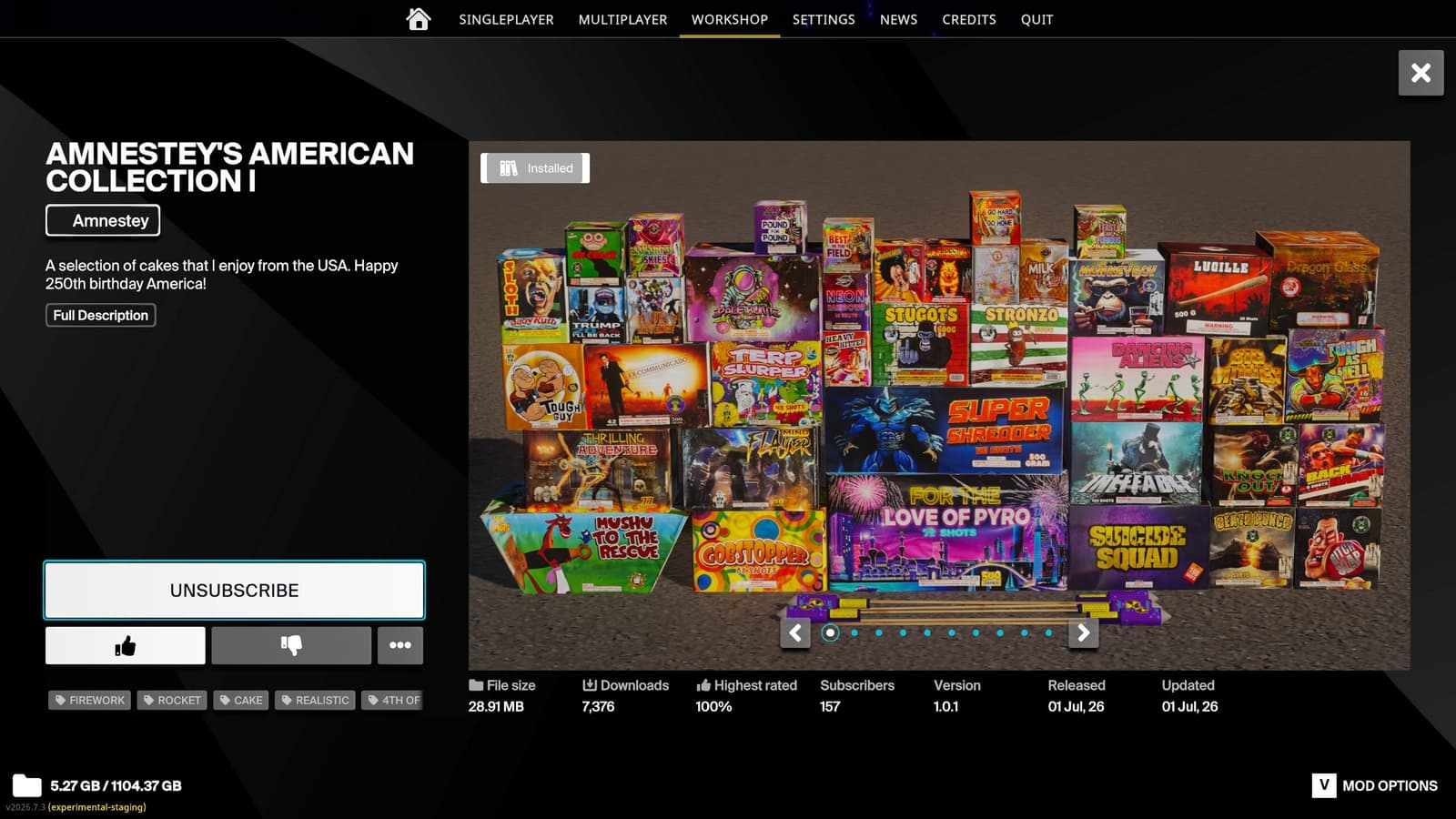Viewport: 1456px width, 819px height.
Task: Click the mod title Amnestey's American Collection I
Action: point(230,167)
